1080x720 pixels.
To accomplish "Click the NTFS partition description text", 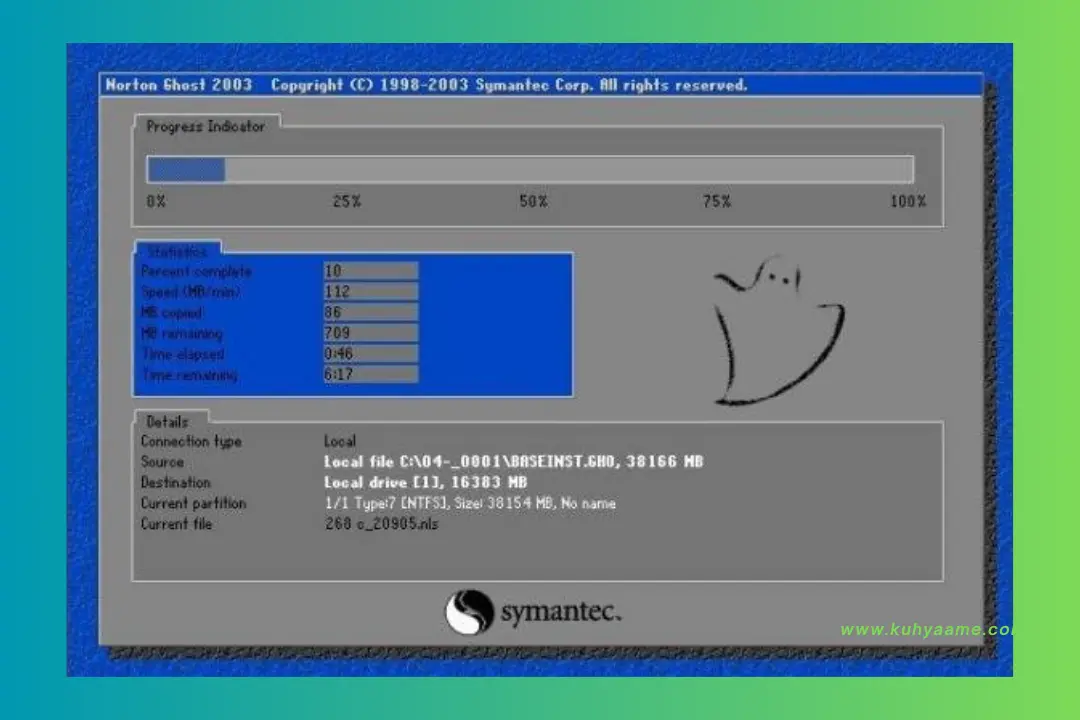I will [470, 504].
